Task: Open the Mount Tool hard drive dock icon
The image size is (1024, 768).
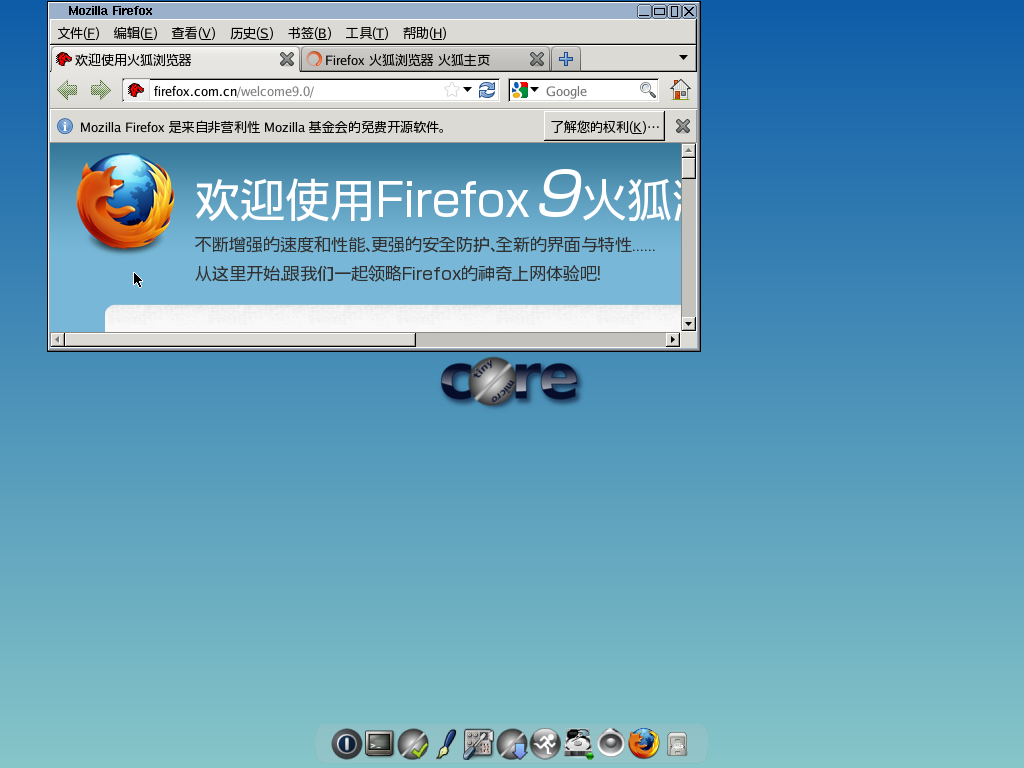Action: (578, 744)
